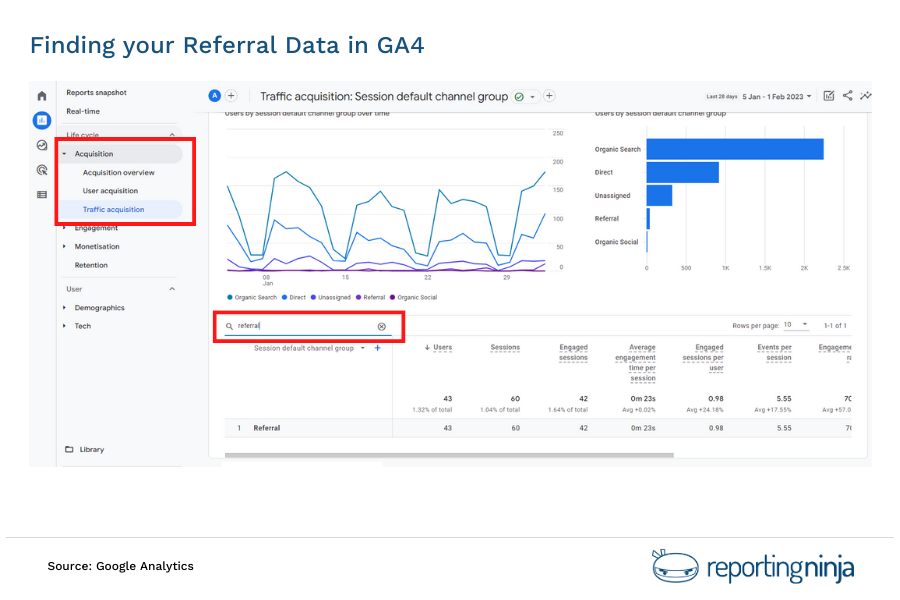
Task: Clear the referral search with X icon
Action: click(382, 326)
